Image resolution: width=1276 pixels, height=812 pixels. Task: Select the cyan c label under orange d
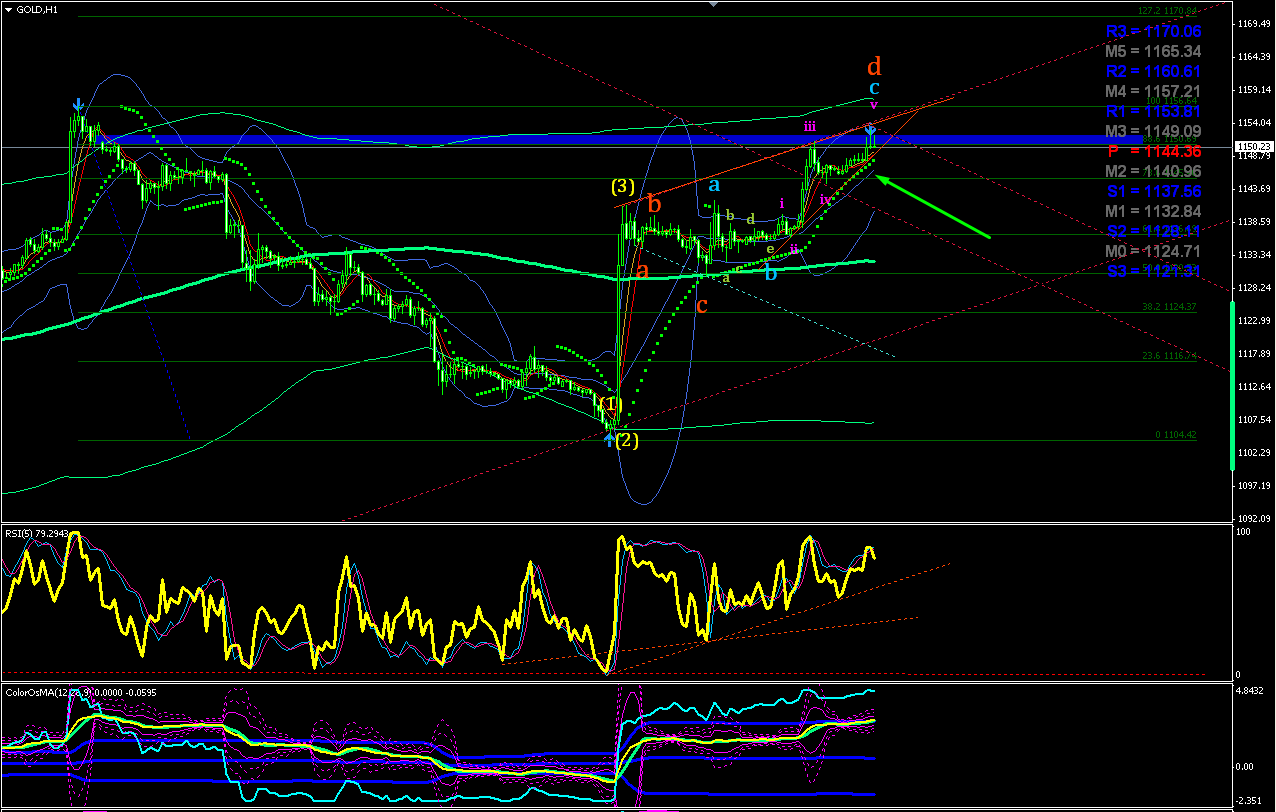click(x=874, y=88)
